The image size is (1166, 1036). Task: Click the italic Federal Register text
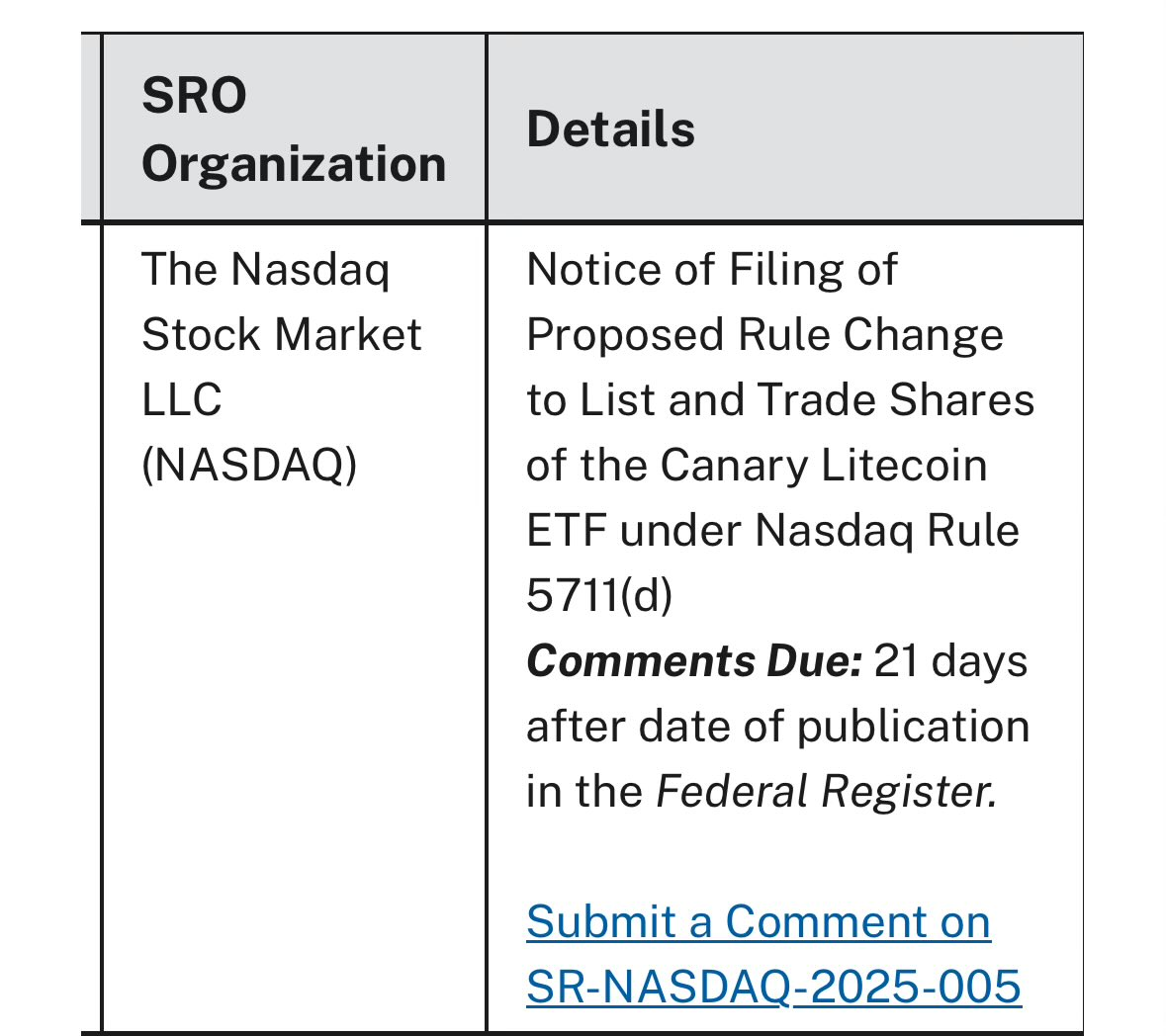pyautogui.click(x=826, y=792)
